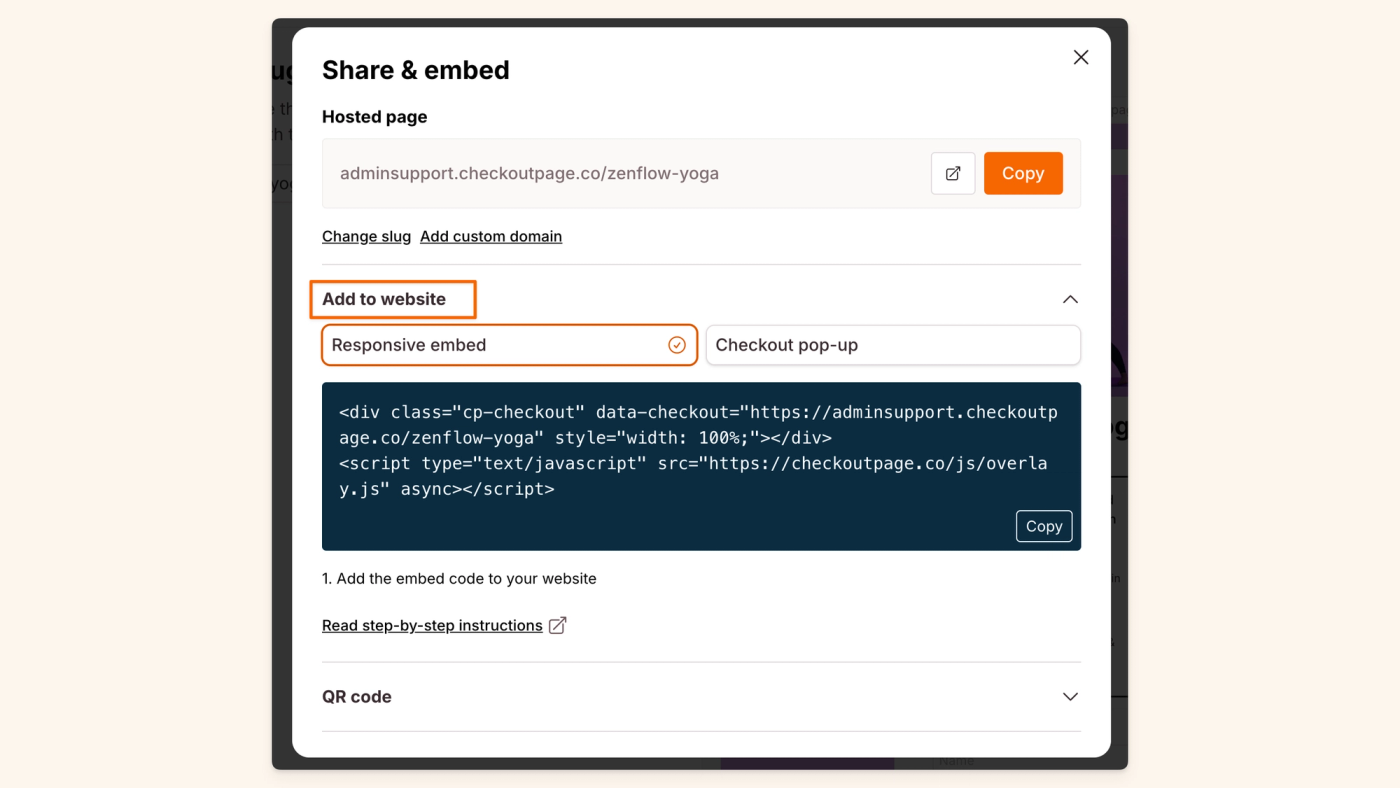Expand the QR code section chevron

click(x=1070, y=697)
